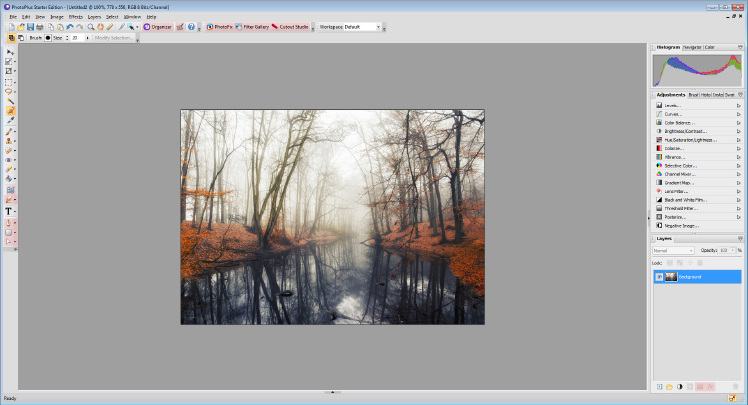
Task: Print the image via printer icon
Action: coord(40,27)
